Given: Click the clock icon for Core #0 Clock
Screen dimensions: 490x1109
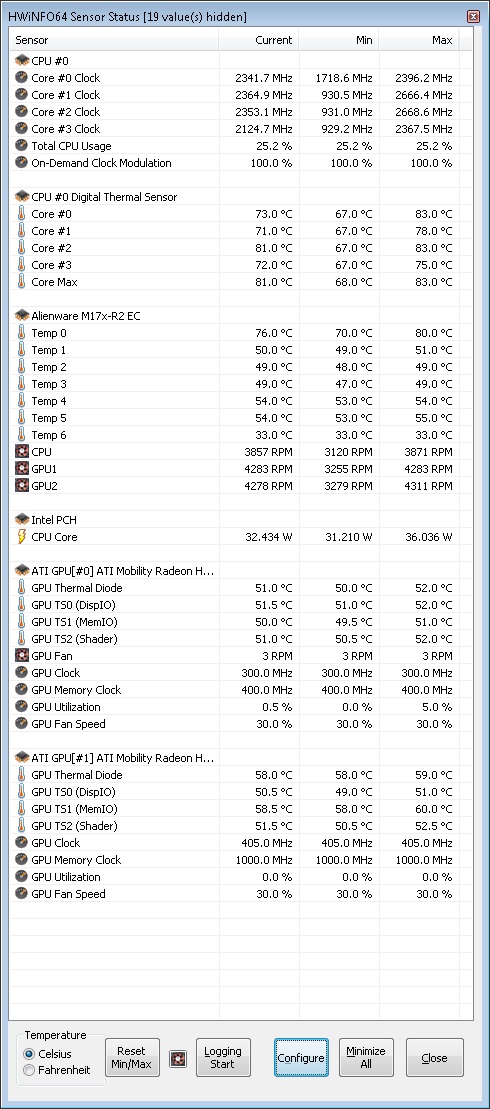Looking at the screenshot, I should click(21, 78).
